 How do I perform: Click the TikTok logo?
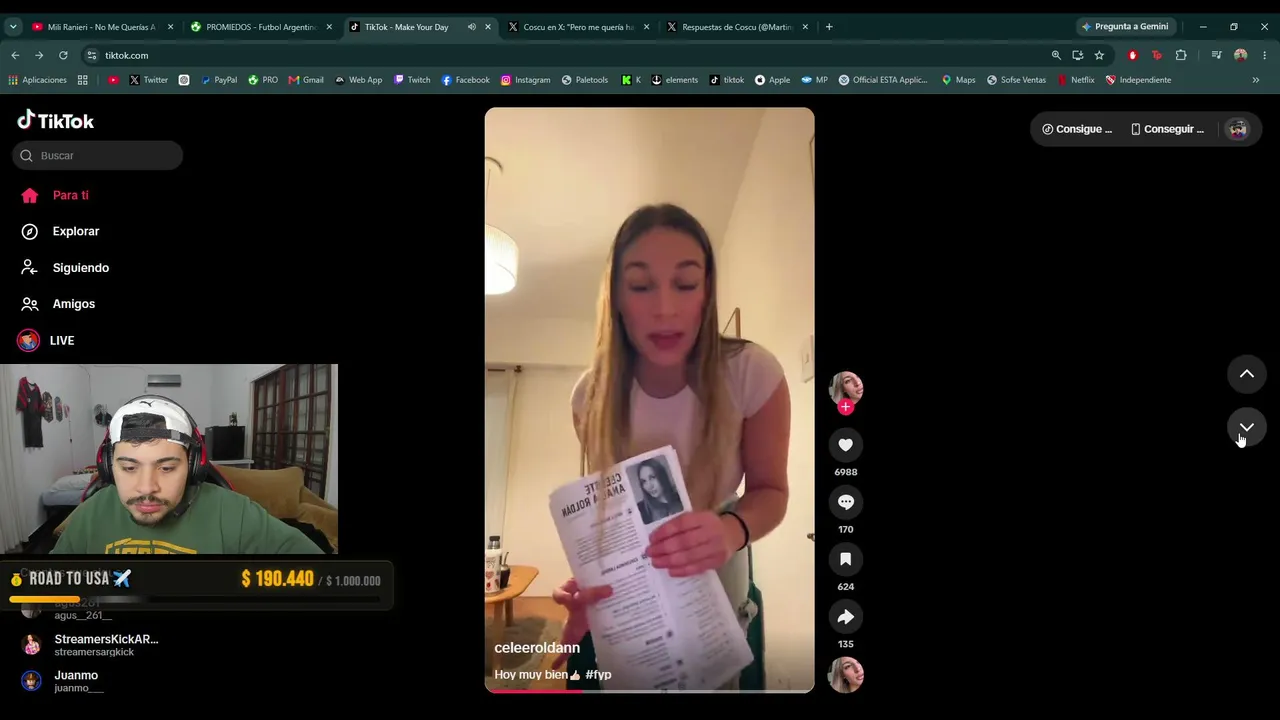tap(56, 120)
